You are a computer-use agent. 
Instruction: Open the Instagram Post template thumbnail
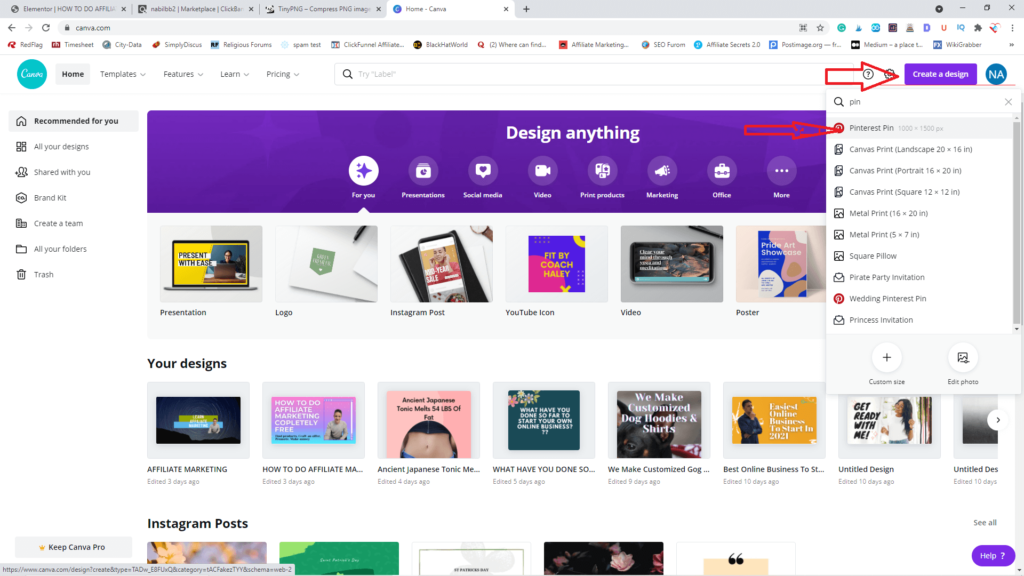(441, 264)
